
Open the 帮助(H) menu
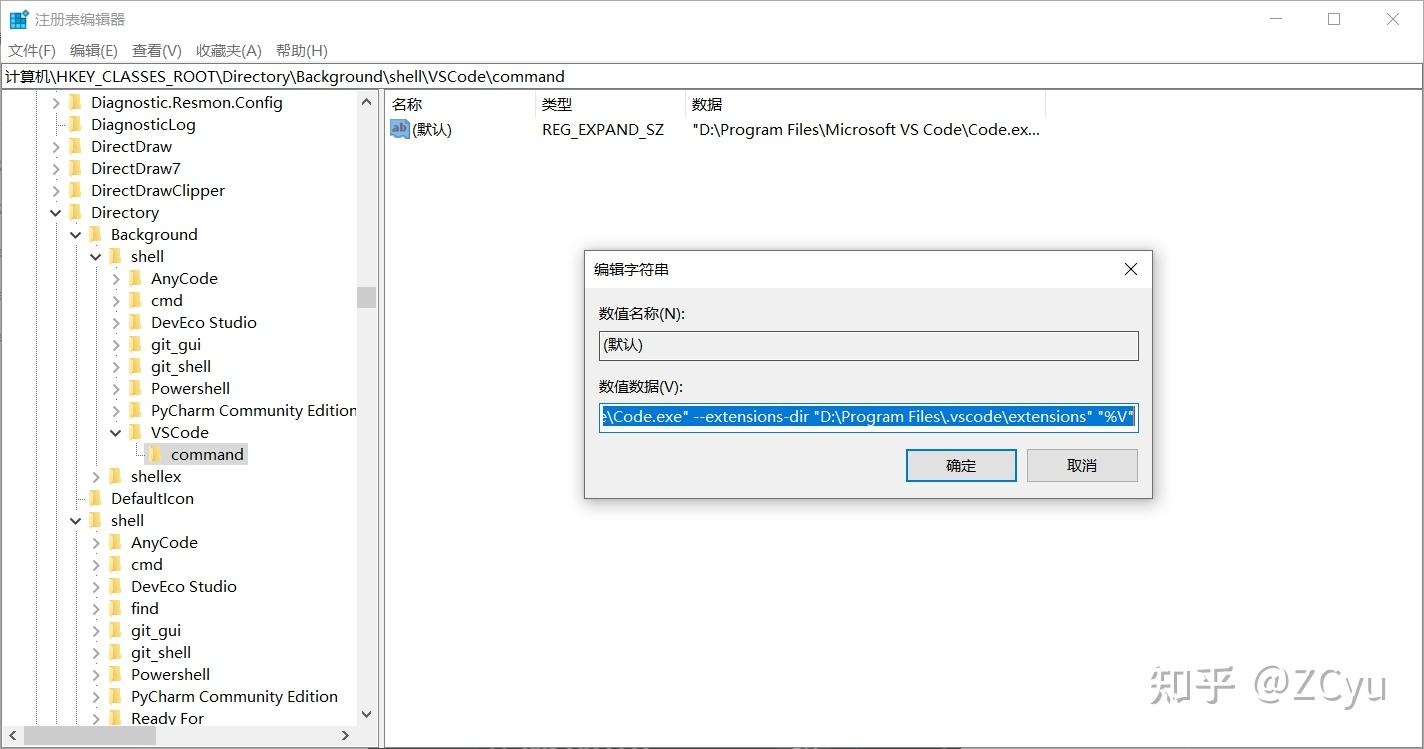(301, 50)
